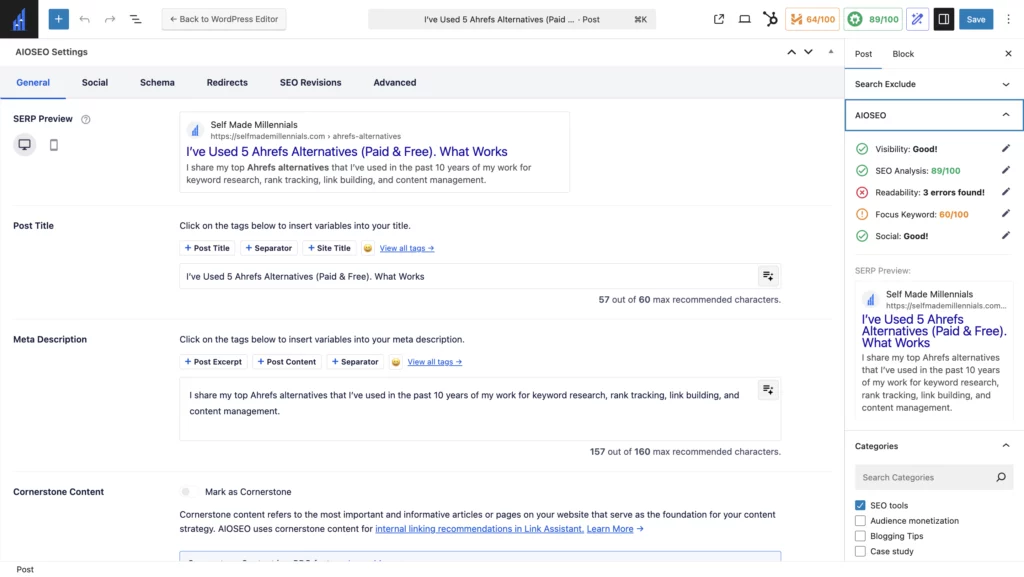Select the mobile SERP preview icon

tap(52, 145)
